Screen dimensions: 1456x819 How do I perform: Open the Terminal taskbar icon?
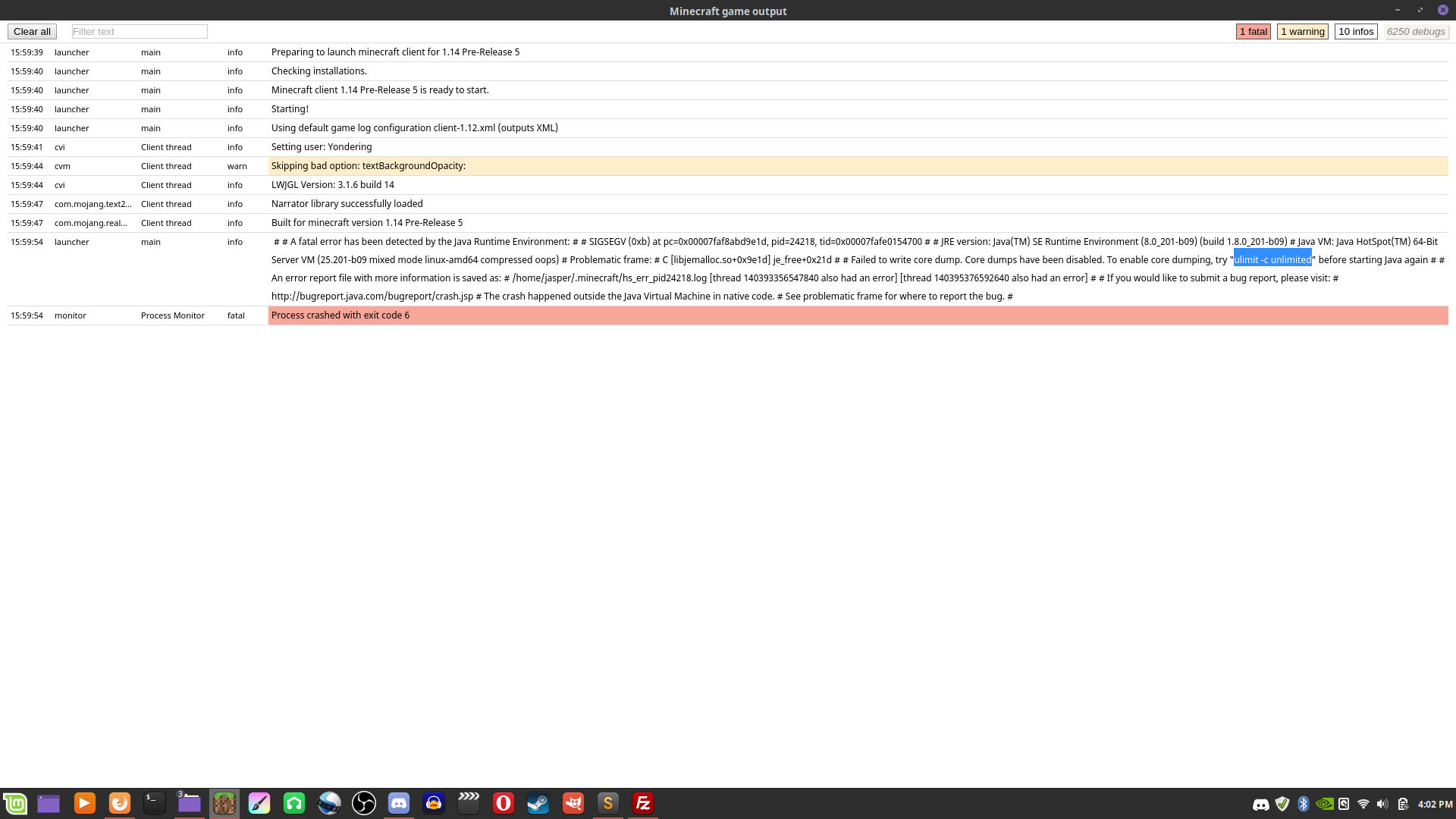click(155, 803)
